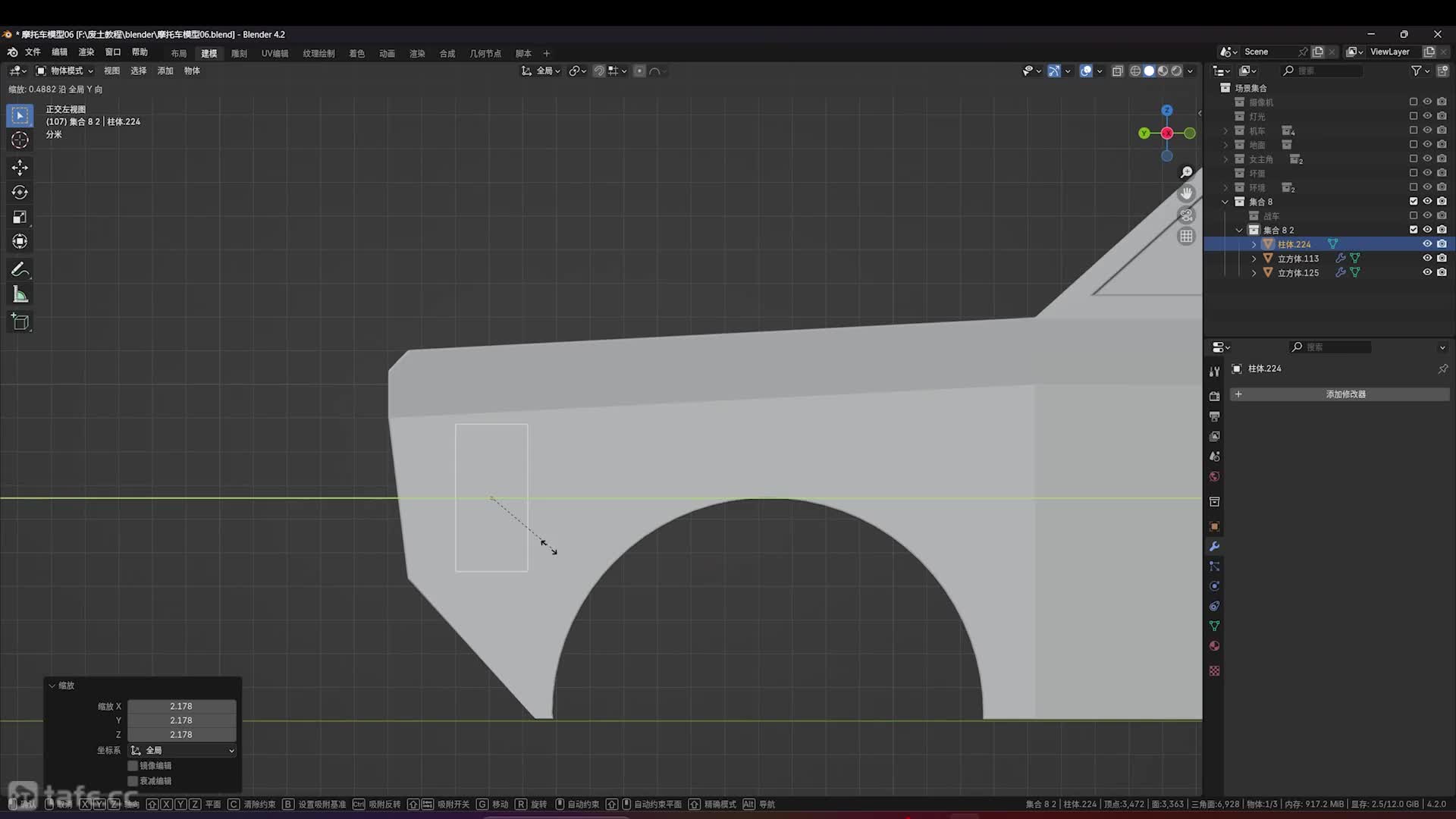
Task: Click the zoom viewport magnifier icon
Action: [1187, 173]
